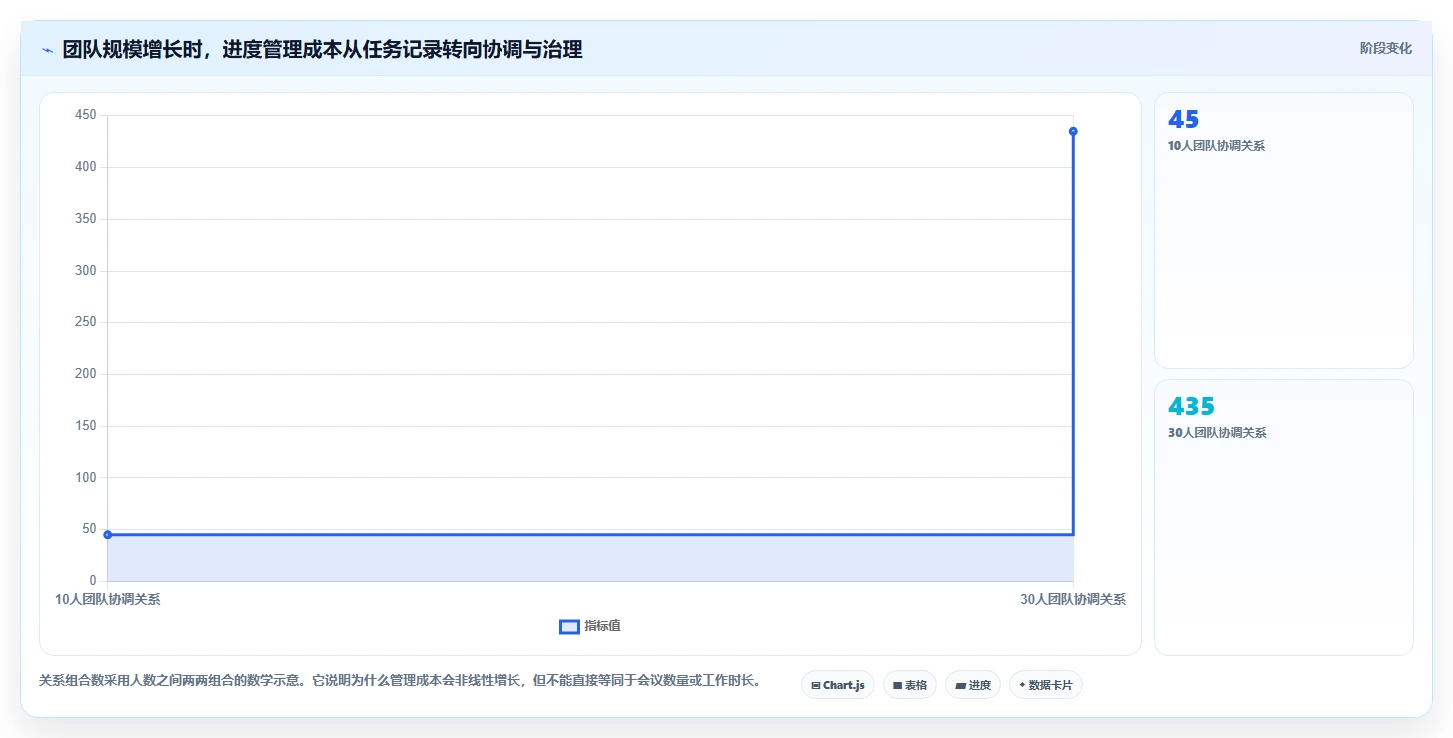
Task: Click the card value 435
Action: point(1192,406)
